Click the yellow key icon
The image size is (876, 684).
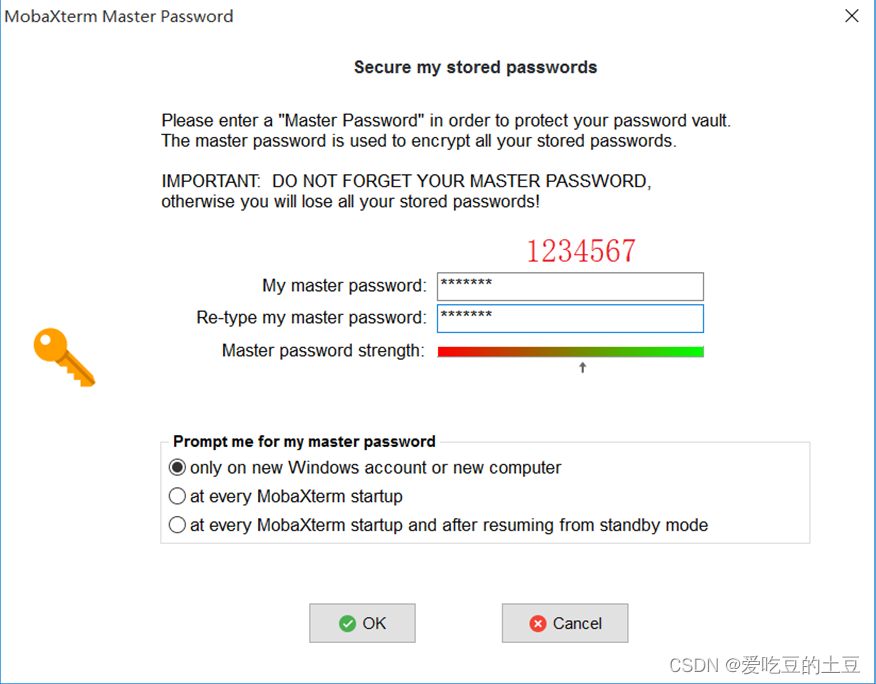63,356
